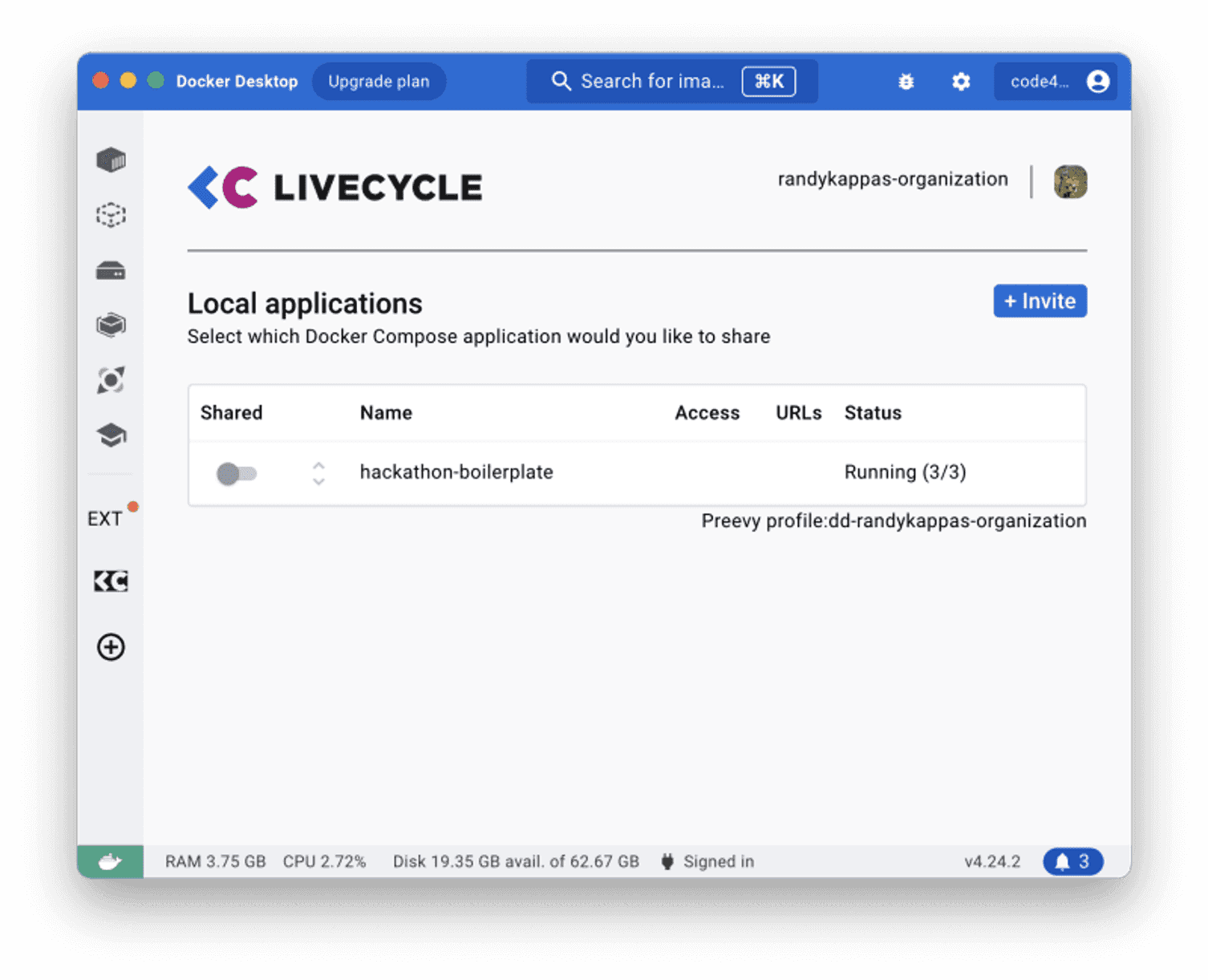Open the Dev Environments sidebar icon
The height and width of the screenshot is (980, 1208).
coord(111,379)
